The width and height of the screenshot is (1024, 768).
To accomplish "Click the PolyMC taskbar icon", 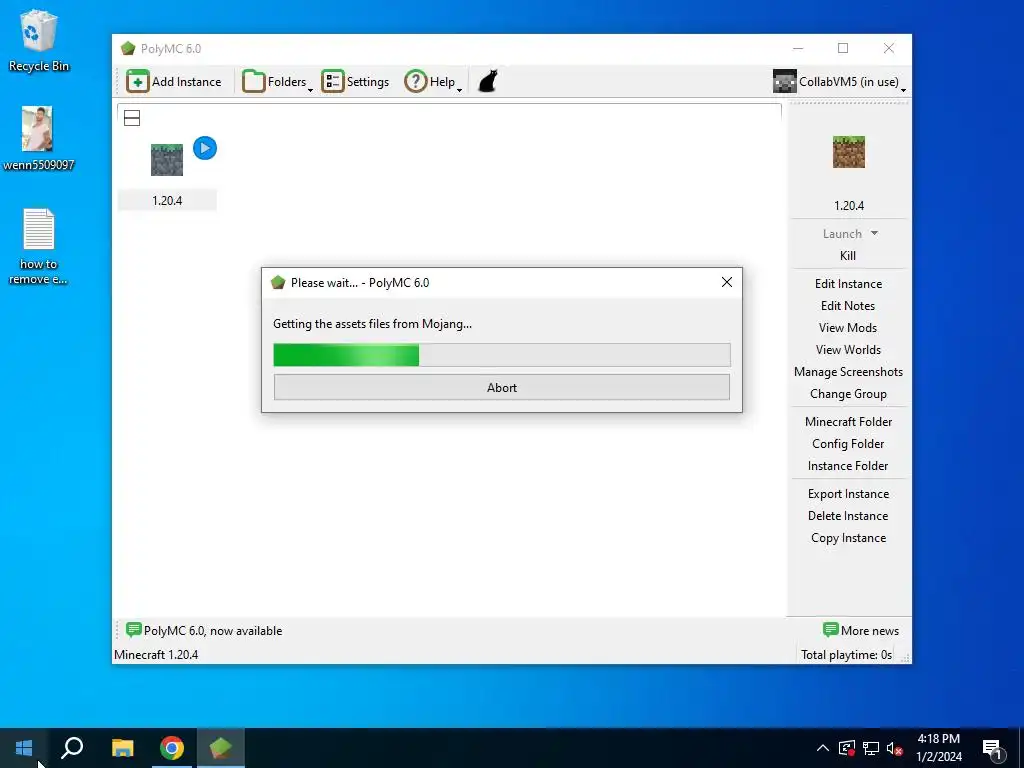I will 221,748.
